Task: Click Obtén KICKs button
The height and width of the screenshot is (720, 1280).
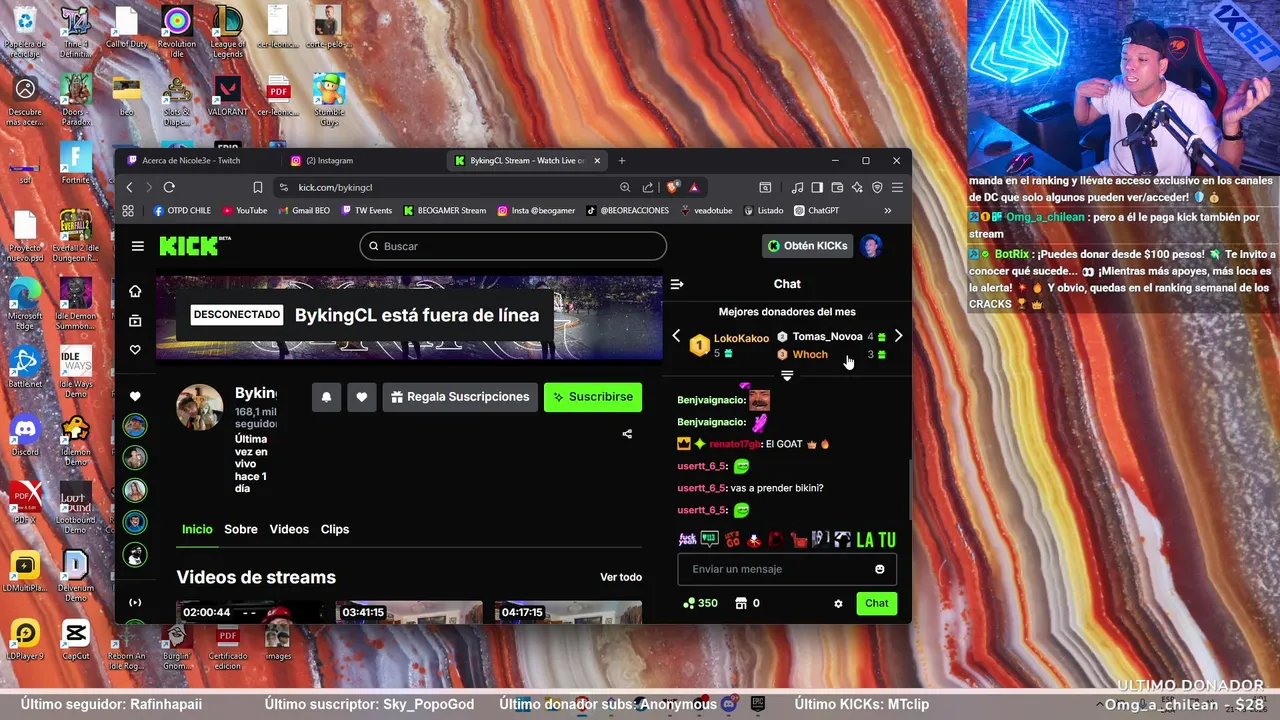Action: (807, 246)
